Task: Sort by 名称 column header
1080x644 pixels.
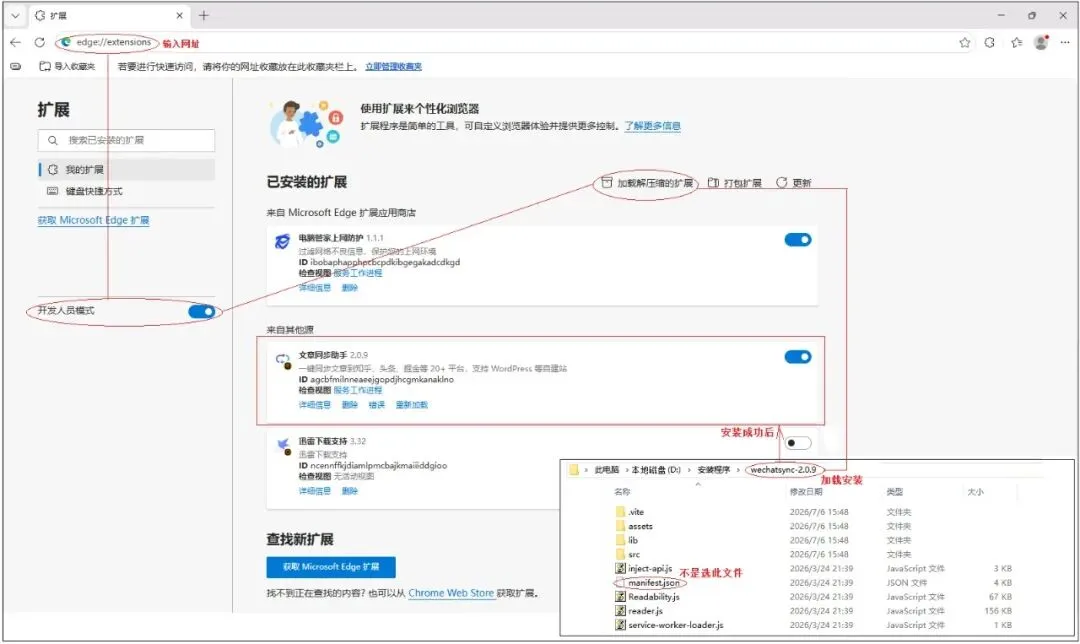Action: [x=622, y=492]
